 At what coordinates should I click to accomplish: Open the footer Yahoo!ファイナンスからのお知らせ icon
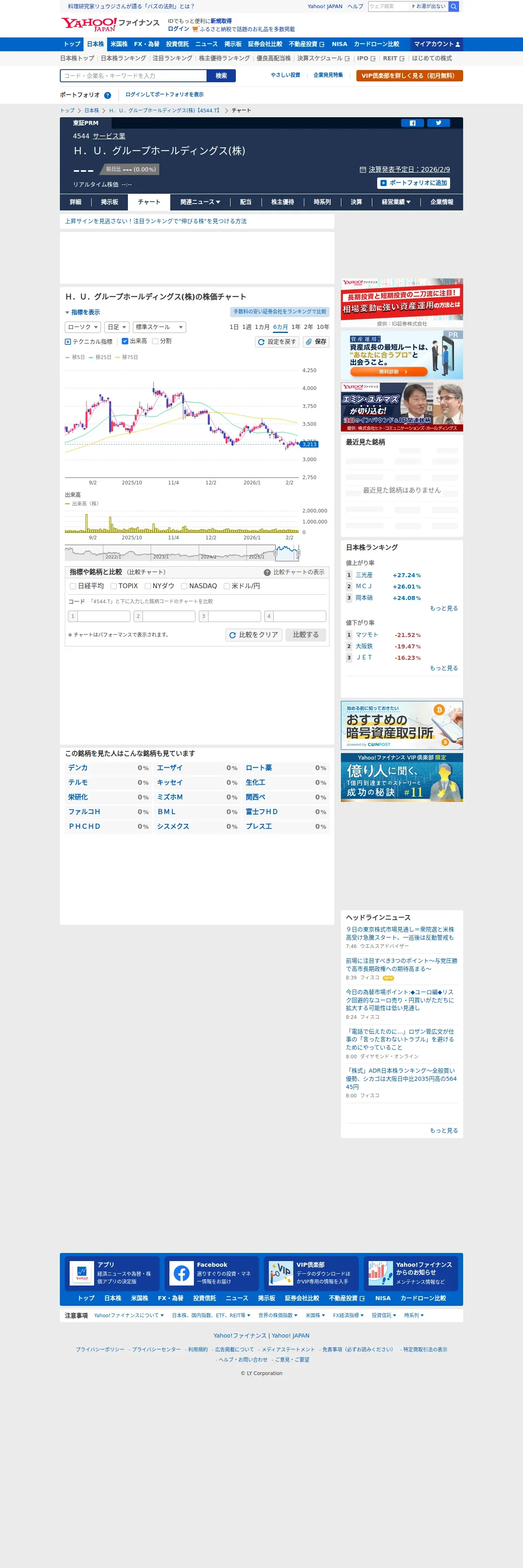(x=380, y=1273)
